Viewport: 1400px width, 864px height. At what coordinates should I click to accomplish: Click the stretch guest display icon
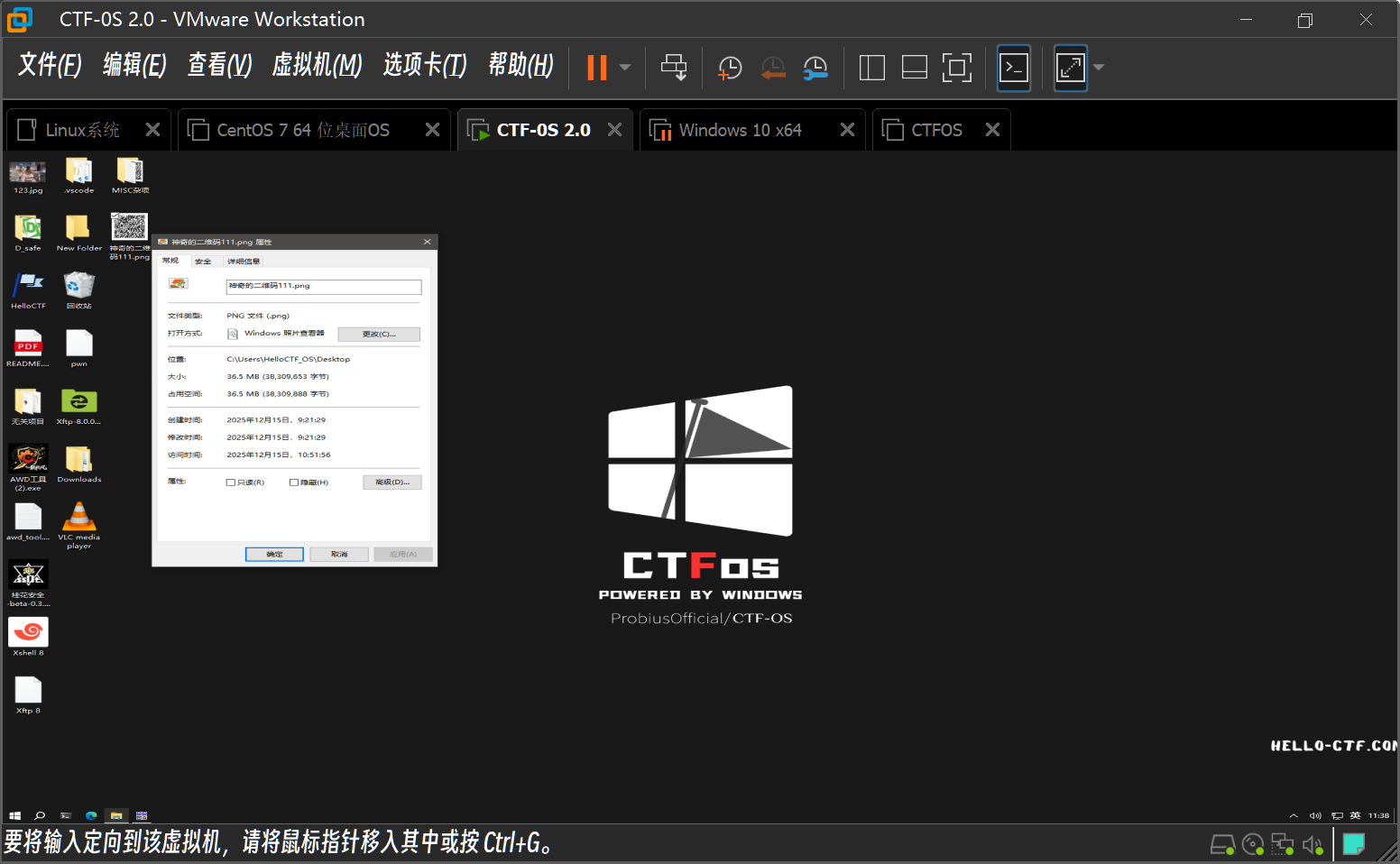[x=1071, y=68]
